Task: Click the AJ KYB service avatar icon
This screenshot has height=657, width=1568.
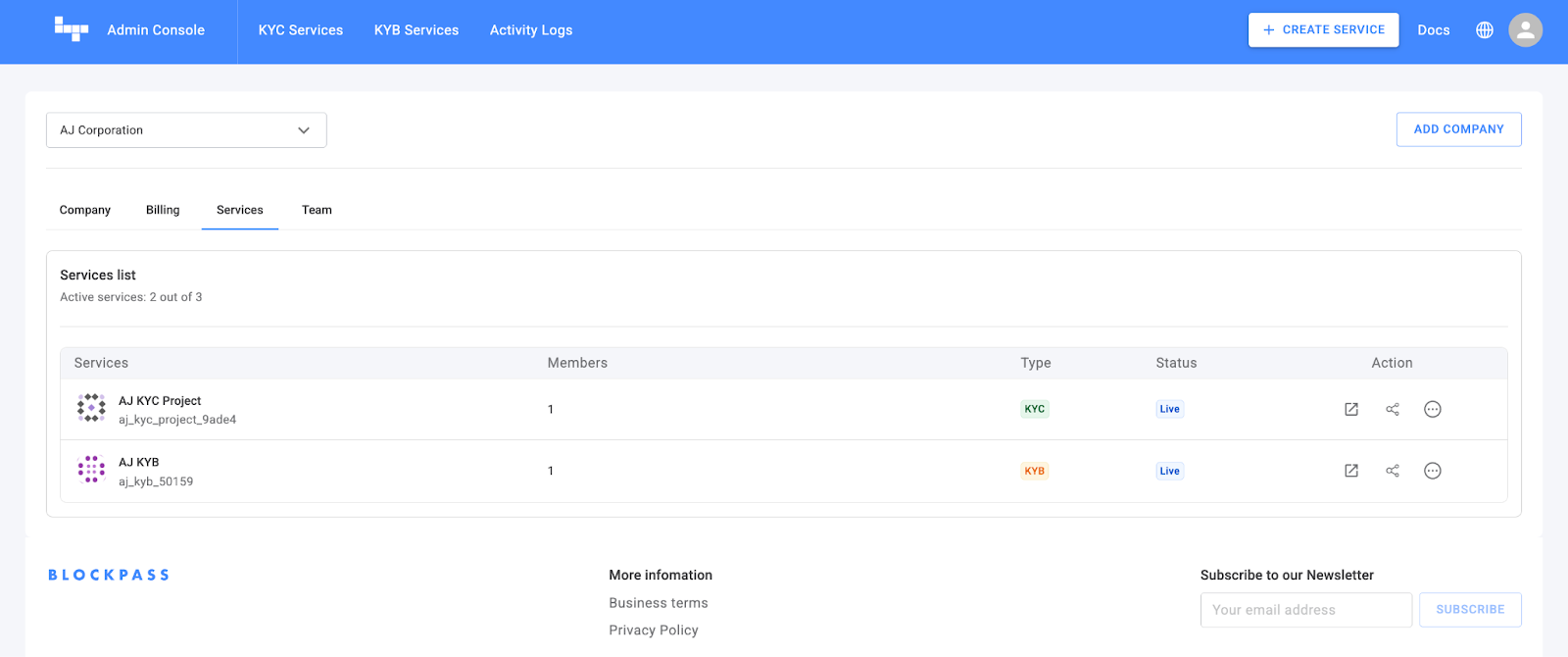Action: (x=91, y=470)
